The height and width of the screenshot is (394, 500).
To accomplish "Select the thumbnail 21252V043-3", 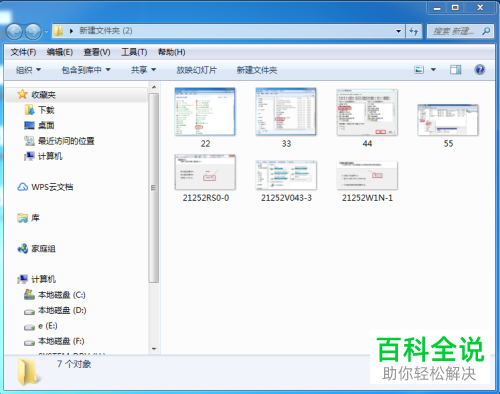I will [286, 175].
